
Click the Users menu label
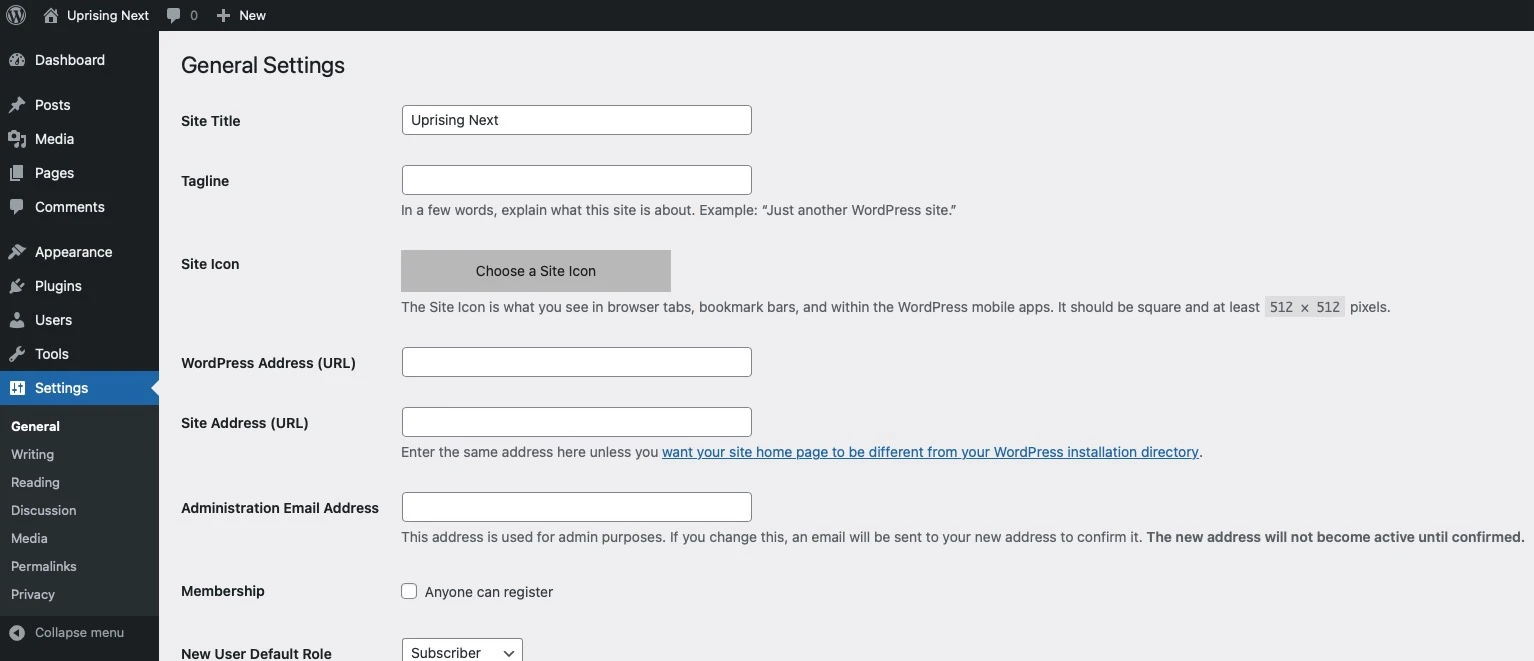(x=54, y=320)
